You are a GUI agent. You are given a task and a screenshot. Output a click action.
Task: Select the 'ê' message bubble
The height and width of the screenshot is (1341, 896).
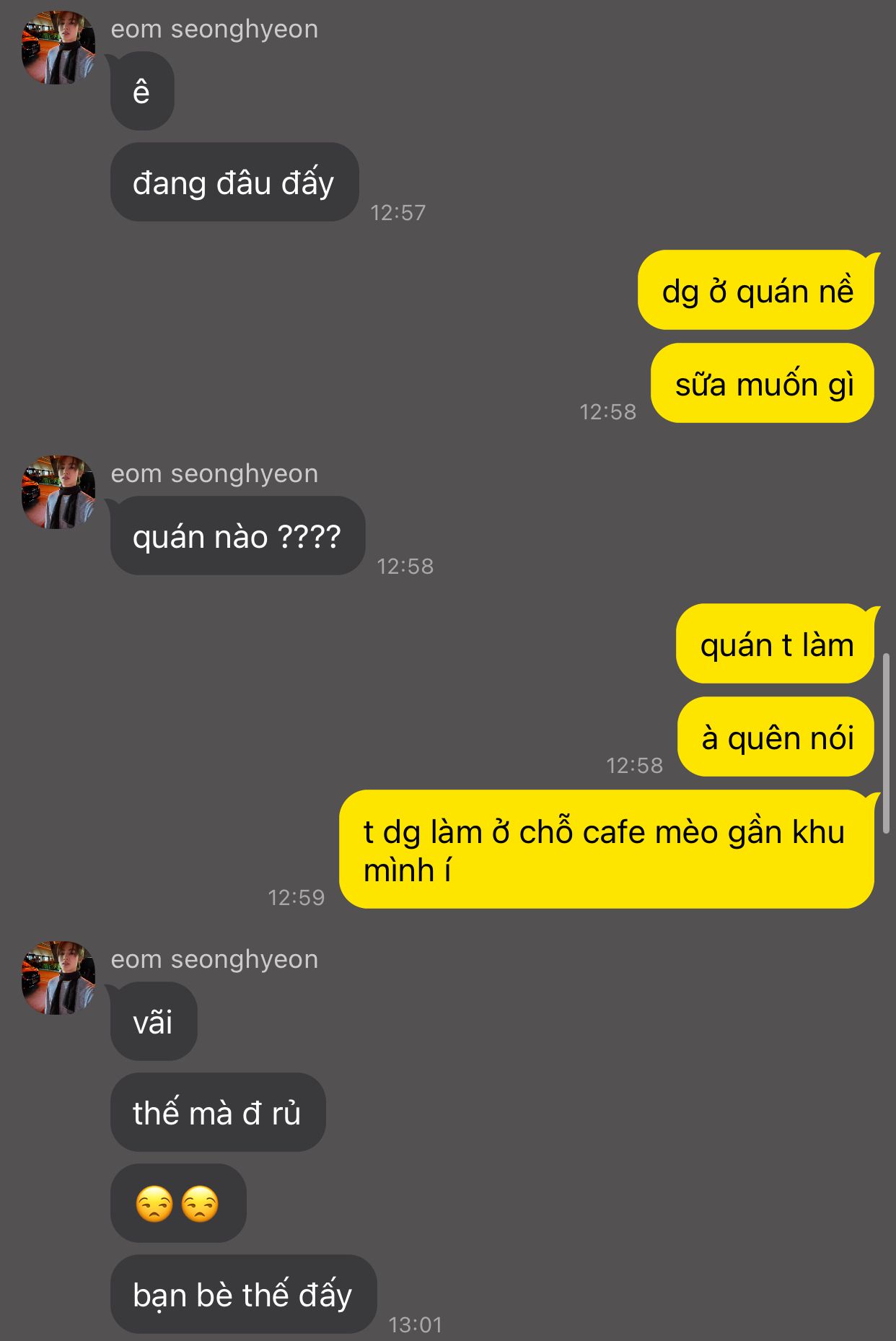(x=142, y=91)
